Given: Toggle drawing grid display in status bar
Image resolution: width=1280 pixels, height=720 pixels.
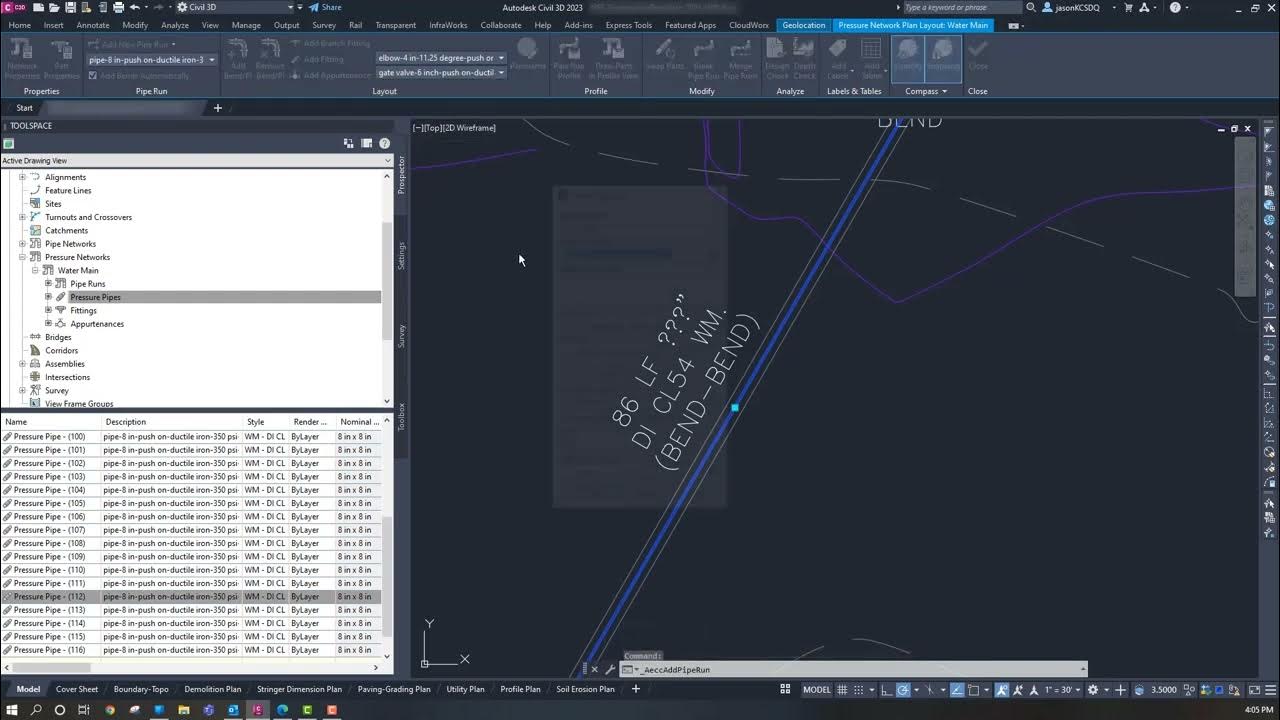Looking at the screenshot, I should (842, 690).
